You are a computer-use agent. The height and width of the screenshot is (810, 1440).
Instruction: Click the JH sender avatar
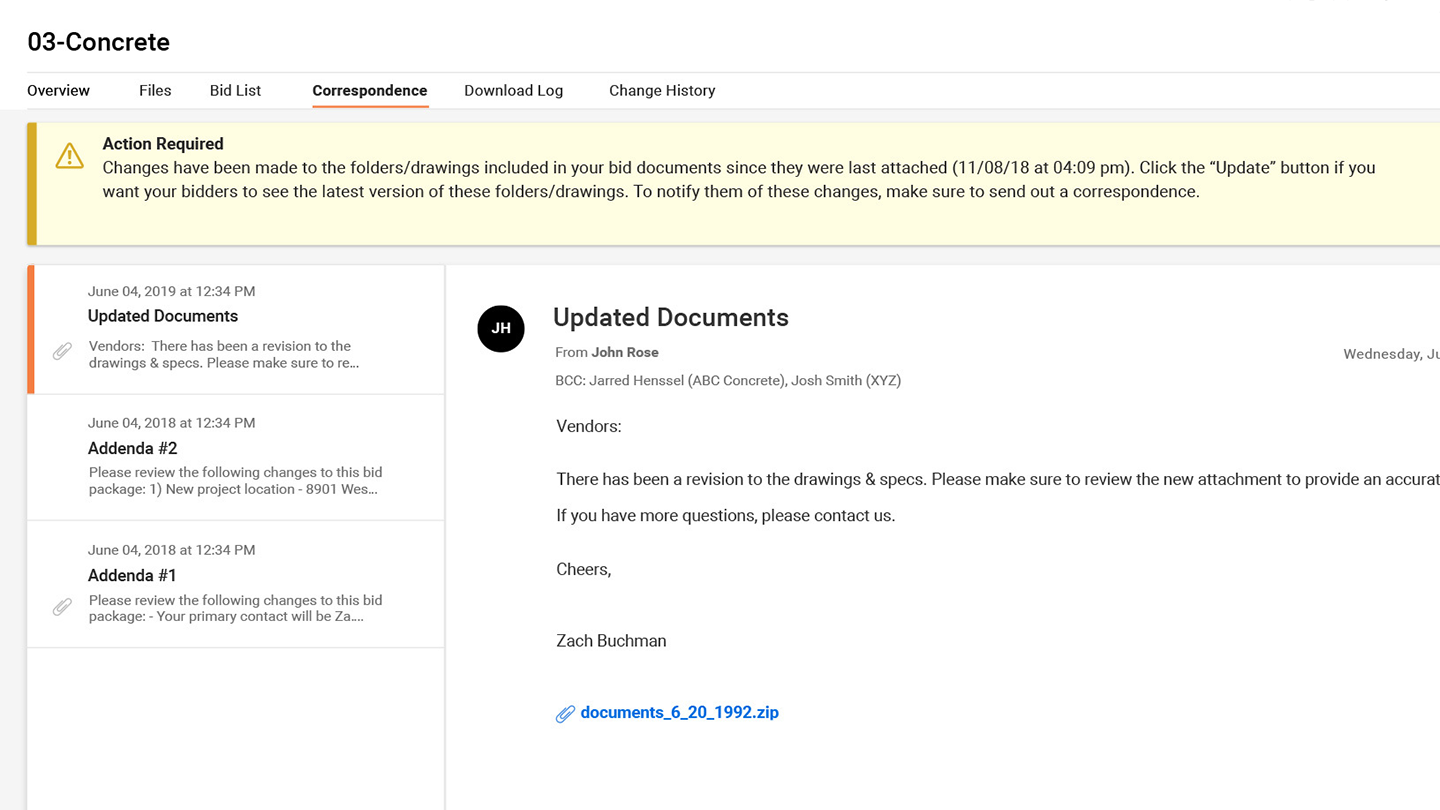[x=501, y=329]
